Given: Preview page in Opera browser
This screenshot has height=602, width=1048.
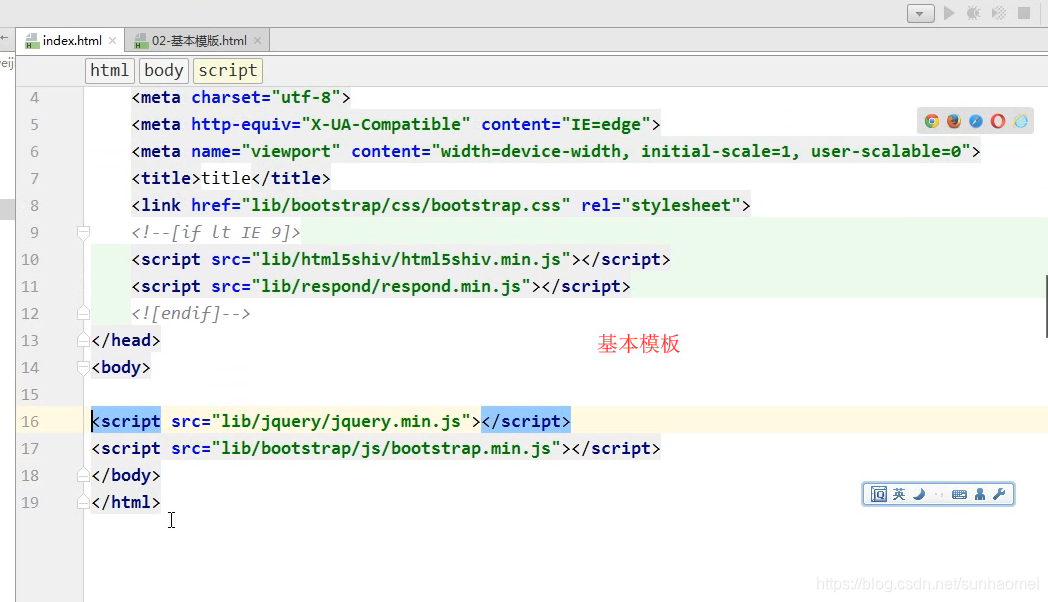Looking at the screenshot, I should [998, 121].
